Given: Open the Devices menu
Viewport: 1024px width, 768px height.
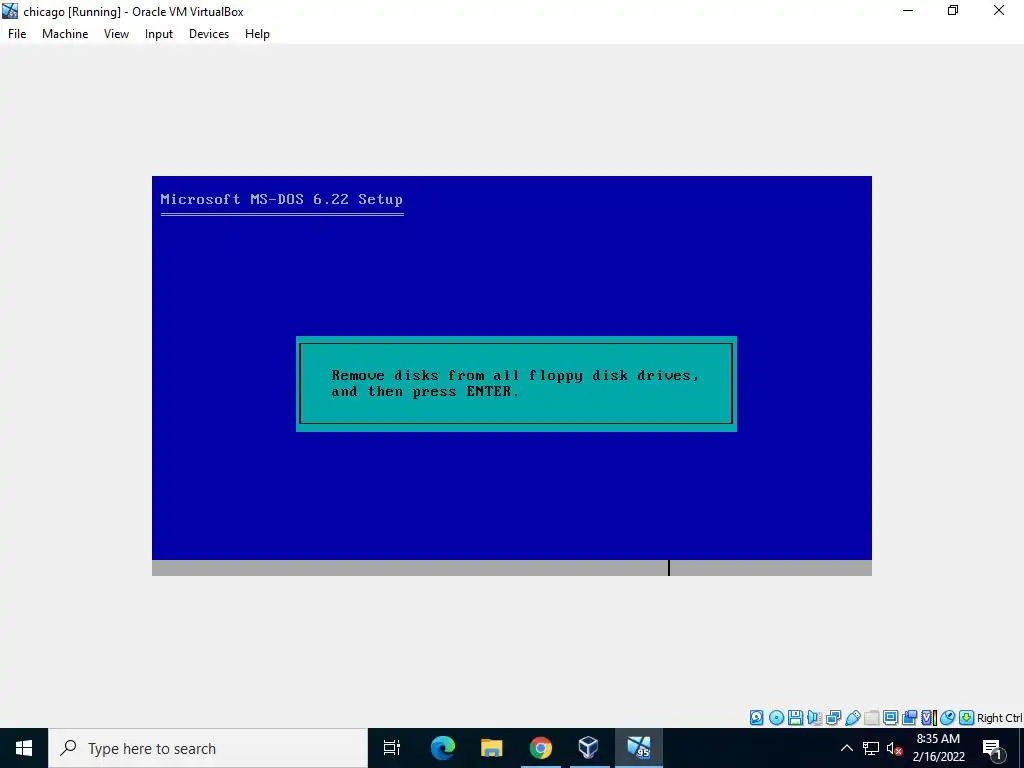Looking at the screenshot, I should (209, 34).
